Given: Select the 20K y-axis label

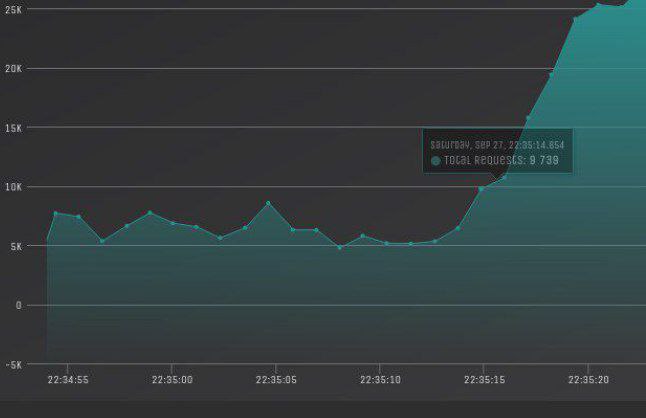Looking at the screenshot, I should tap(13, 69).
